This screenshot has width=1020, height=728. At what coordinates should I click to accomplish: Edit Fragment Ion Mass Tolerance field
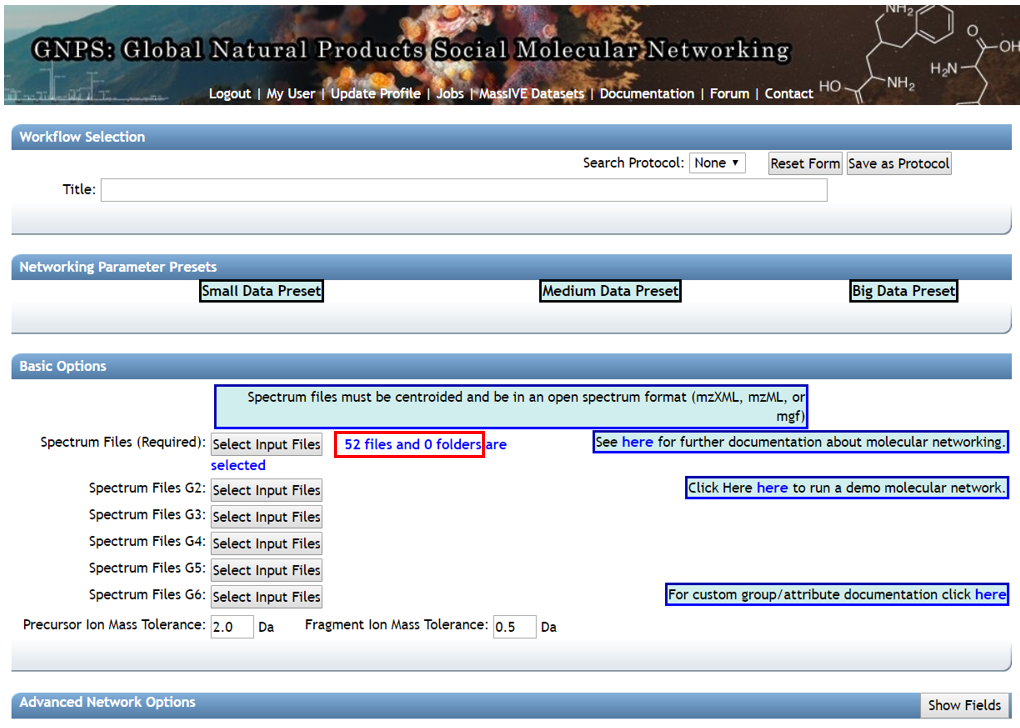(515, 627)
